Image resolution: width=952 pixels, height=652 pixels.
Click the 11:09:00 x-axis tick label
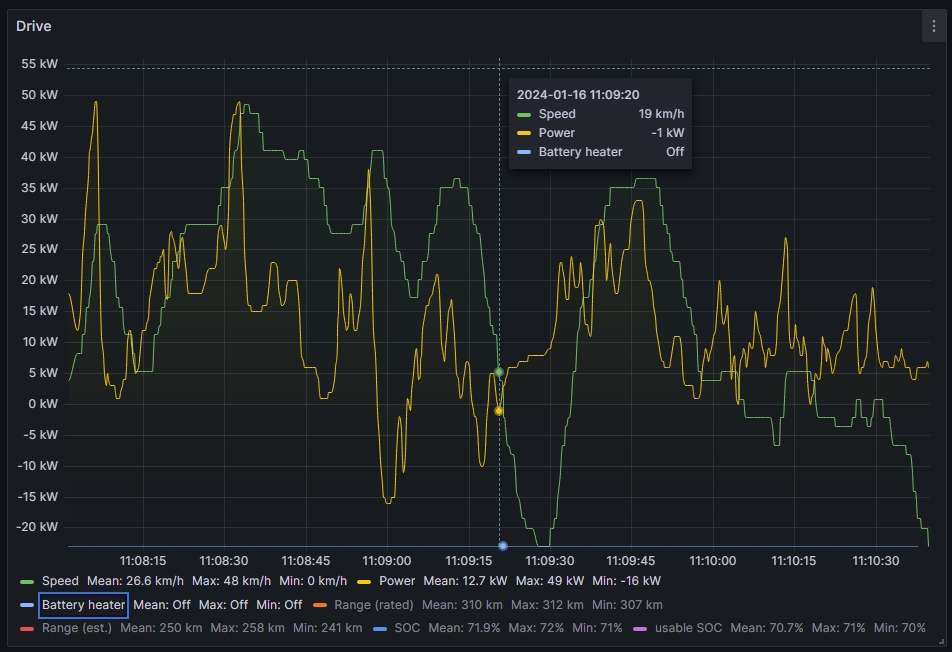[x=387, y=561]
